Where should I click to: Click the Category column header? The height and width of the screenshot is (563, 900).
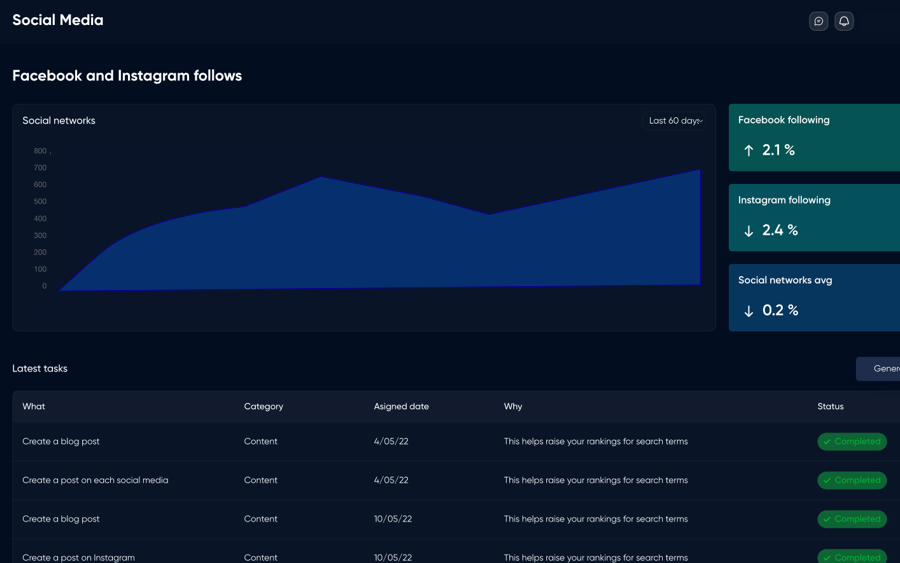pos(263,407)
